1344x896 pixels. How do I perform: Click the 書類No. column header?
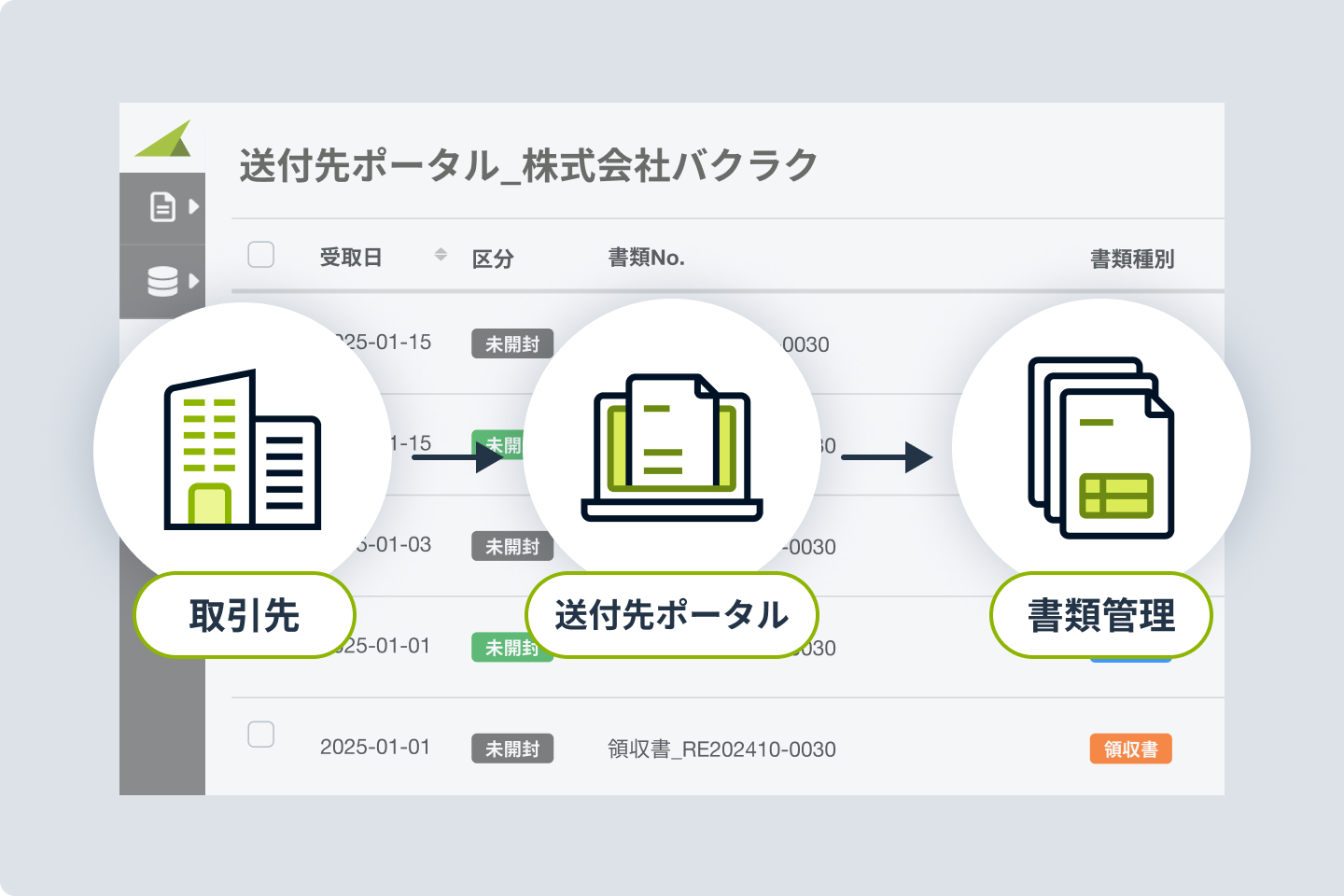[x=646, y=258]
